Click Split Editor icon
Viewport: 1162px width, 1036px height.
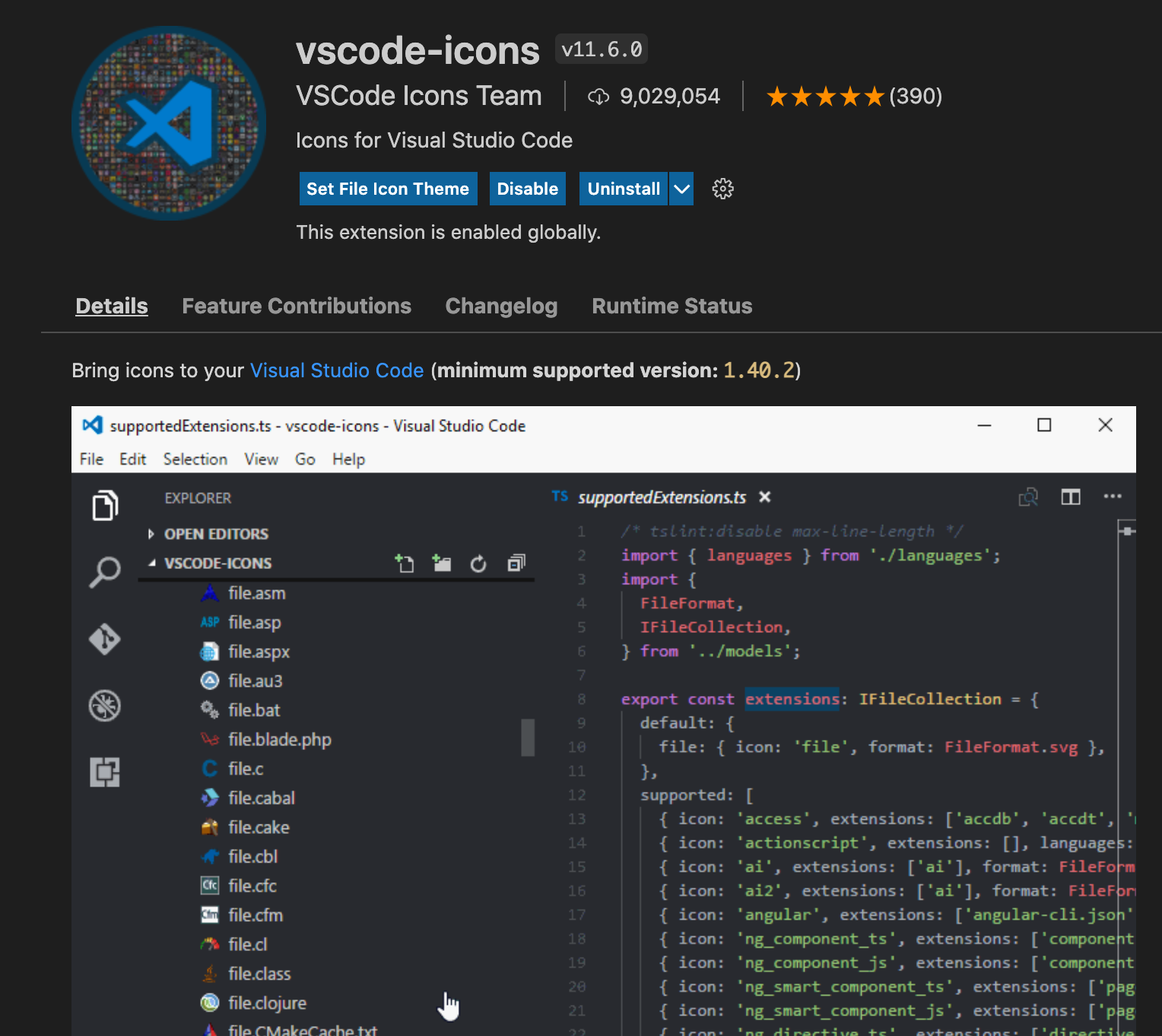point(1071,497)
